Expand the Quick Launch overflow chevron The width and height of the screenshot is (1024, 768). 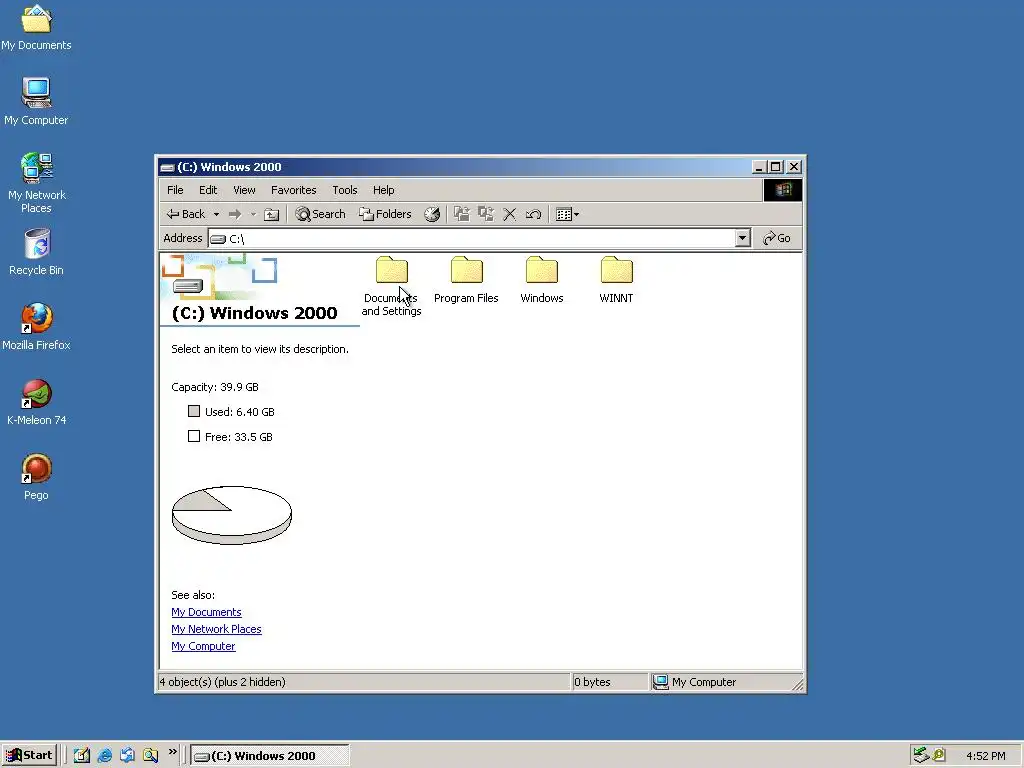(x=172, y=752)
